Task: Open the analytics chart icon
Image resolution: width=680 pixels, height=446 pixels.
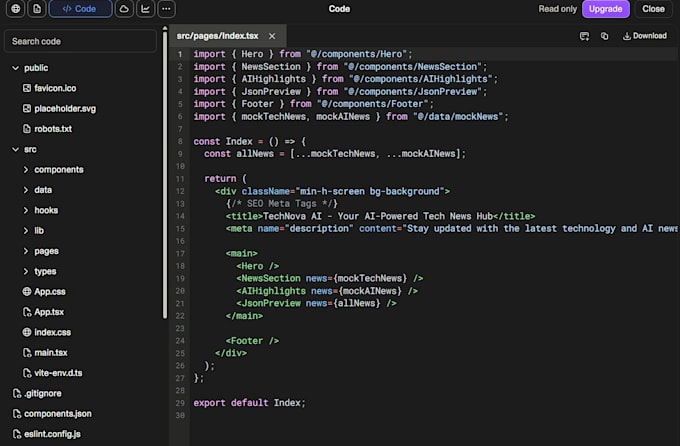Action: 145,9
